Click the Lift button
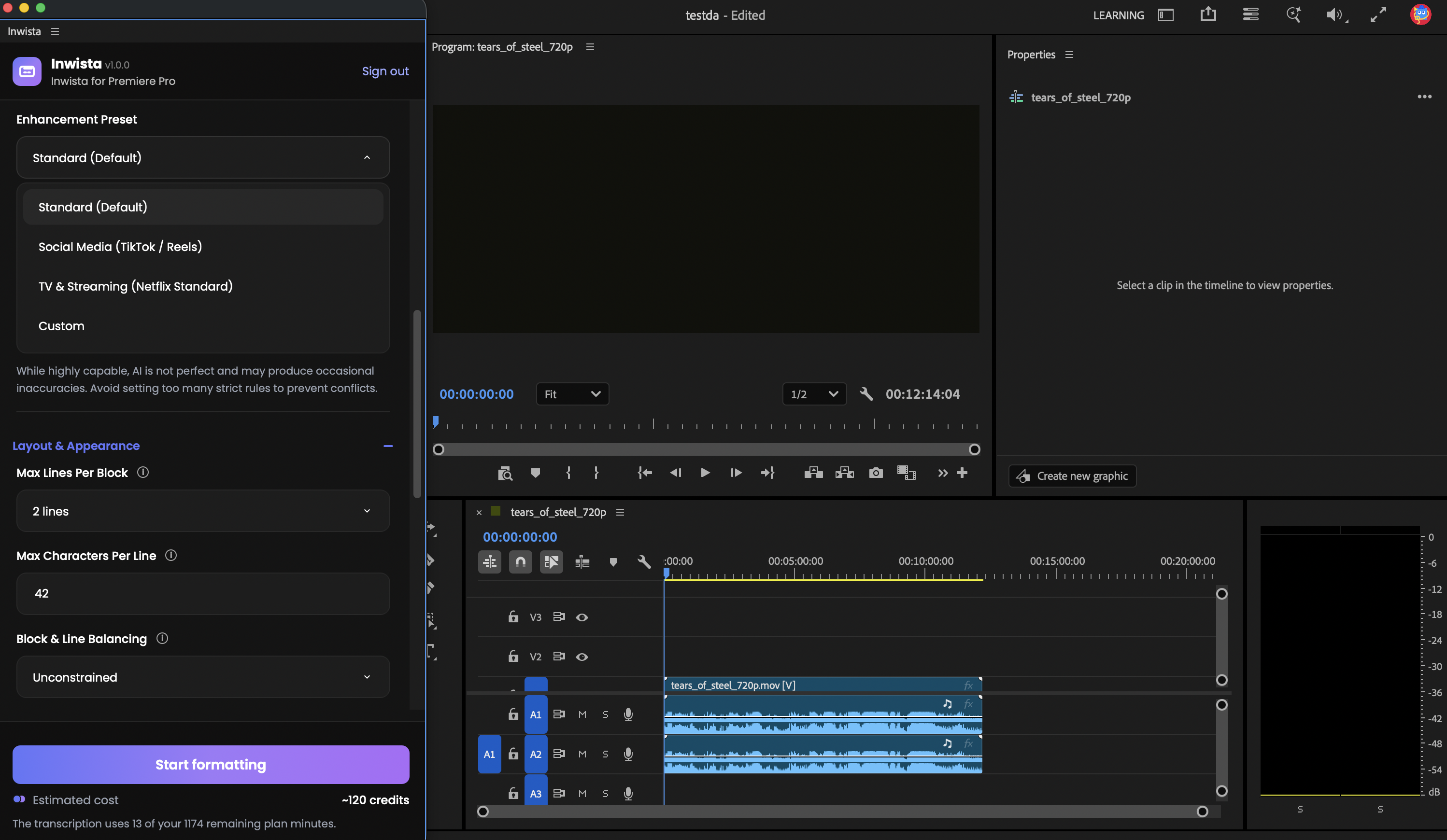The height and width of the screenshot is (840, 1447). [813, 473]
